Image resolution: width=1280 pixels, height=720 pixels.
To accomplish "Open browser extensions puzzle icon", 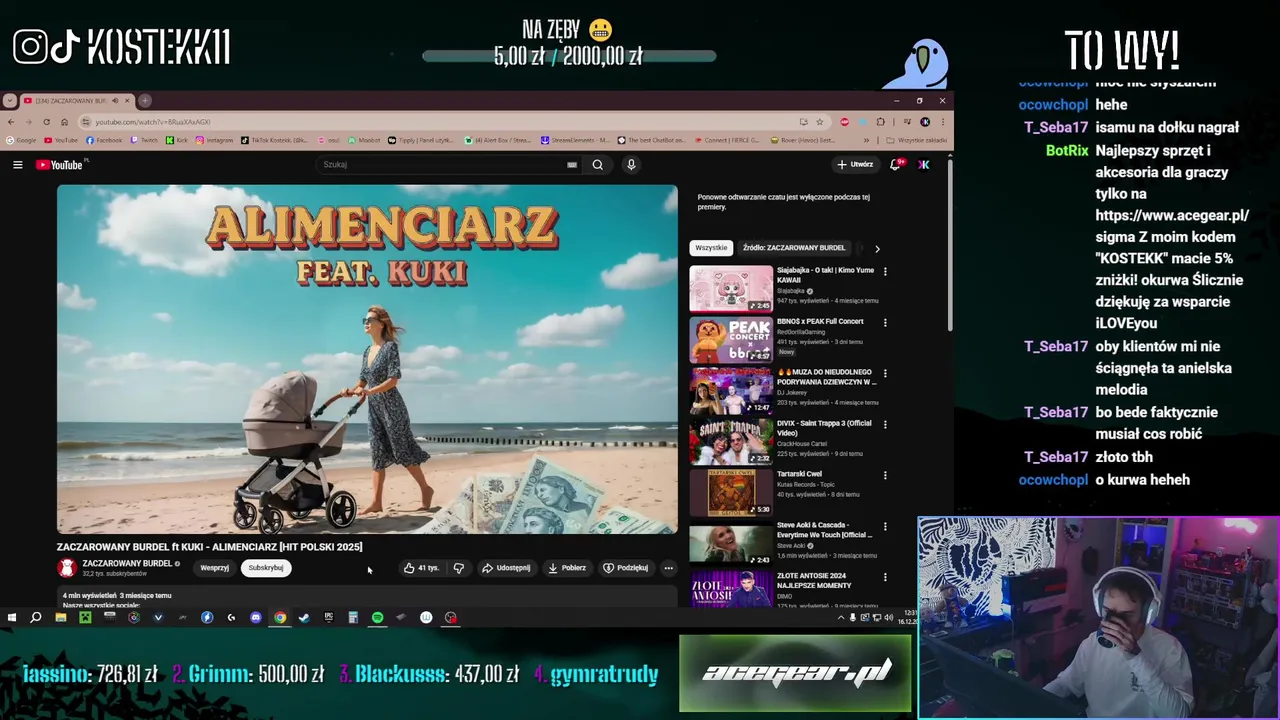I will coord(881,122).
